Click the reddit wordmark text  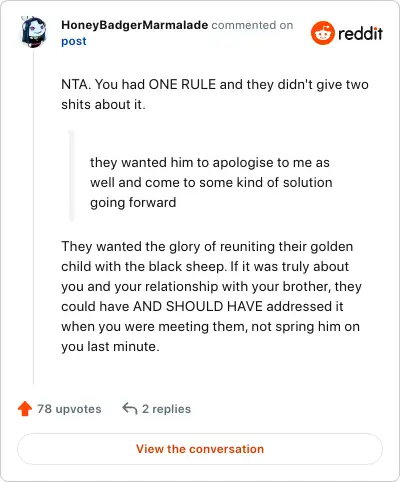(x=360, y=33)
